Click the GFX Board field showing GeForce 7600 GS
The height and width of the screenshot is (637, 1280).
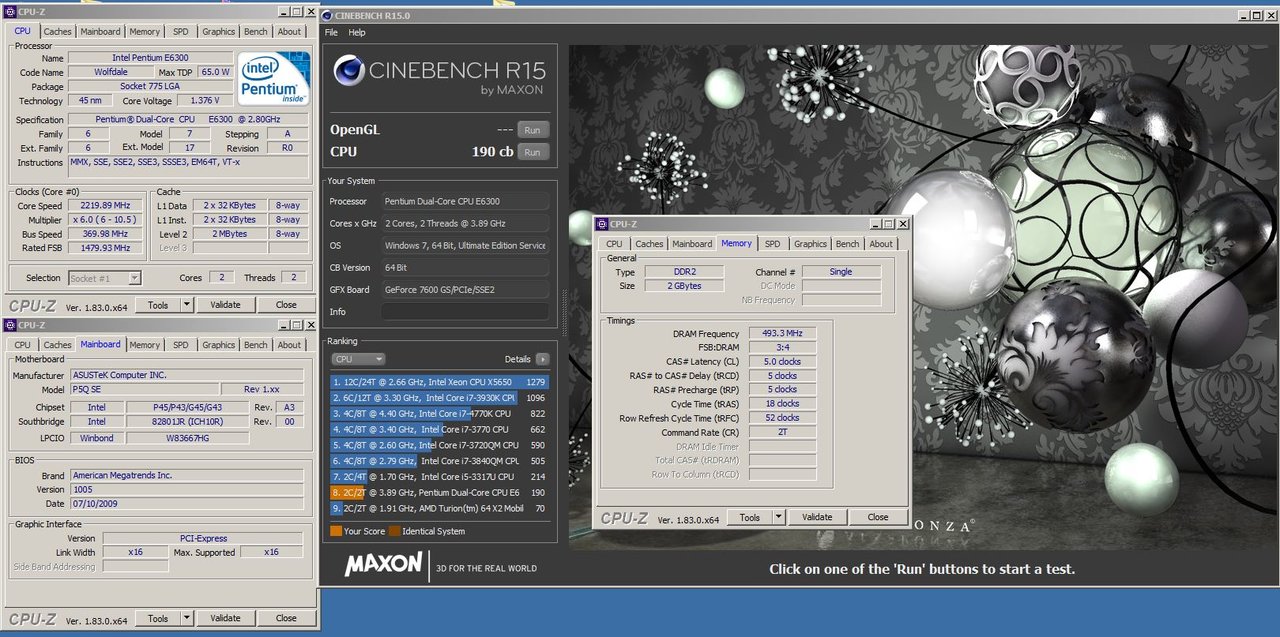465,290
